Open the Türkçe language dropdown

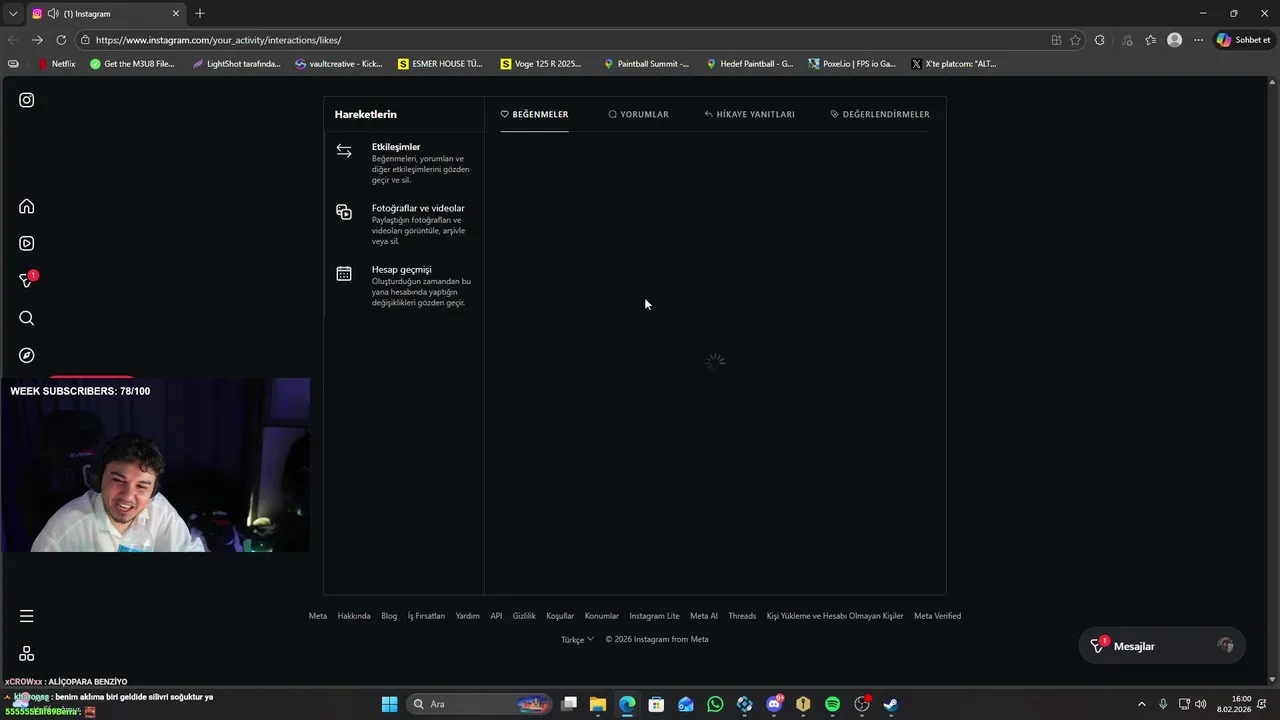[x=577, y=640]
